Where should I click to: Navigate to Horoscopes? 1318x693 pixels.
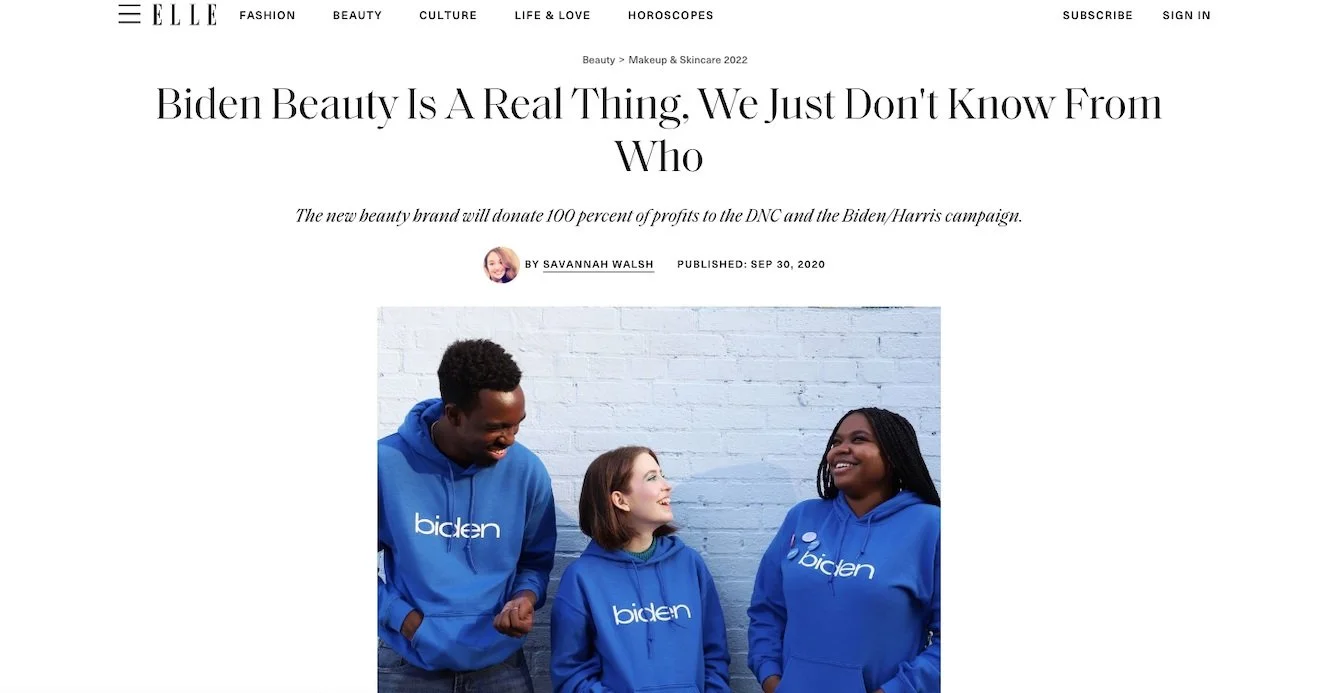tap(670, 15)
